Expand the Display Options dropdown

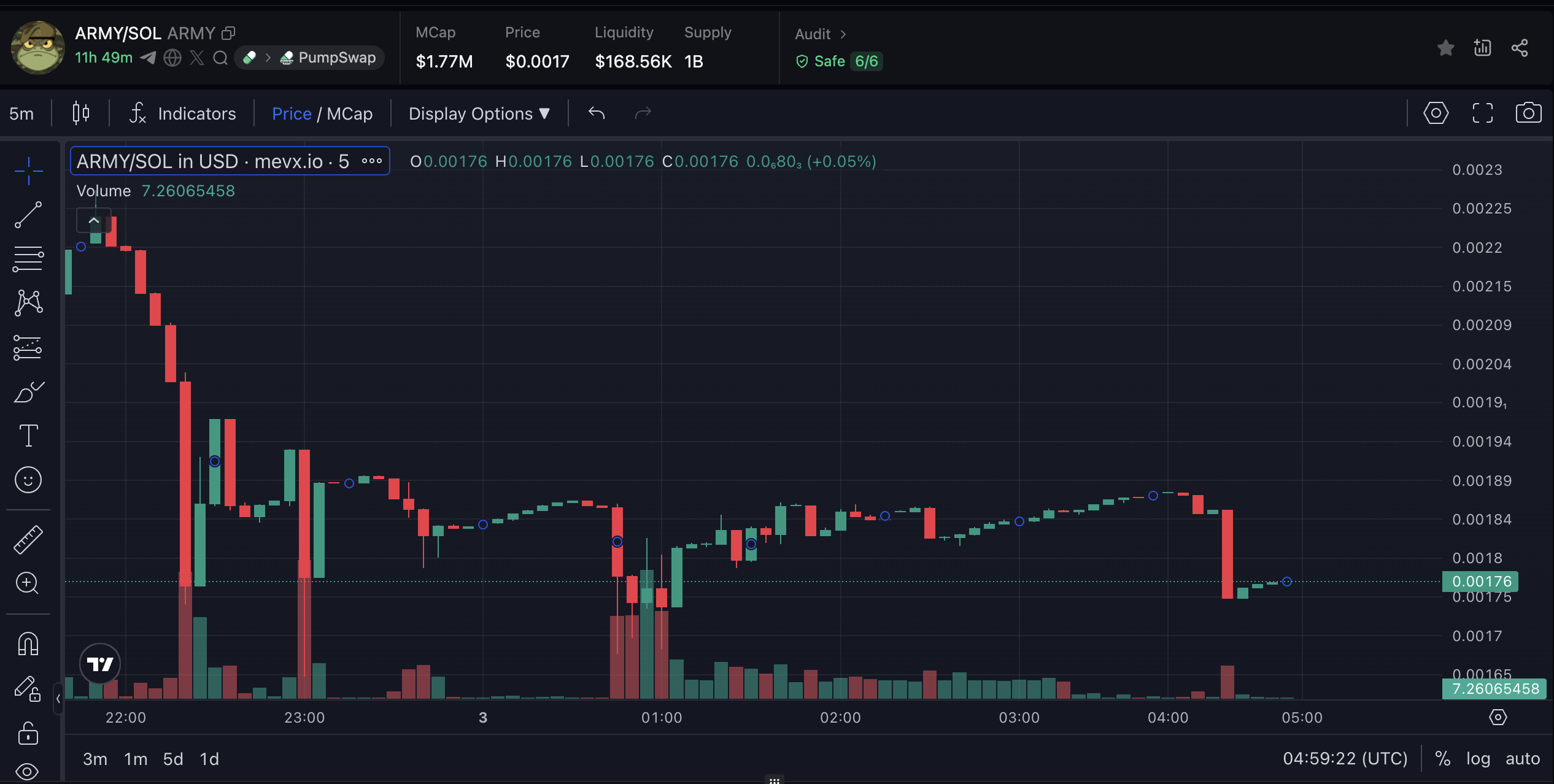(479, 113)
